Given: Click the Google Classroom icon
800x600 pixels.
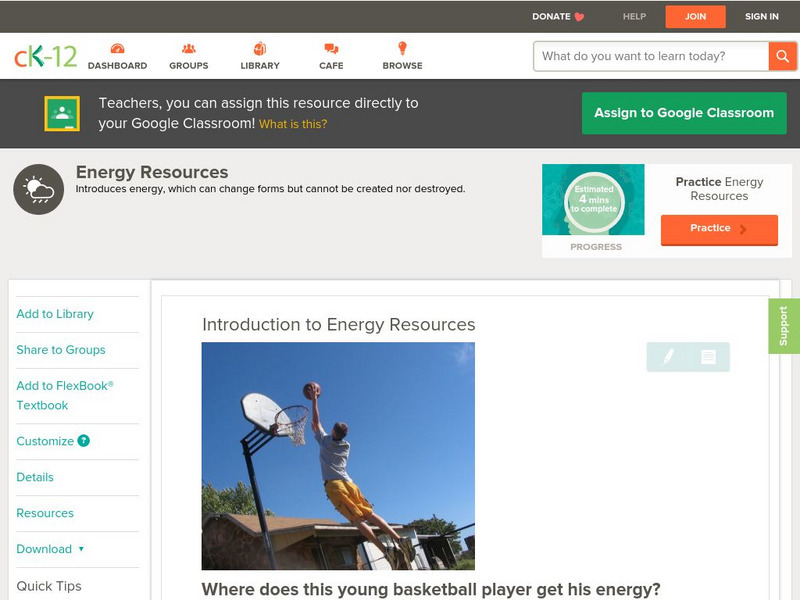Looking at the screenshot, I should [62, 113].
